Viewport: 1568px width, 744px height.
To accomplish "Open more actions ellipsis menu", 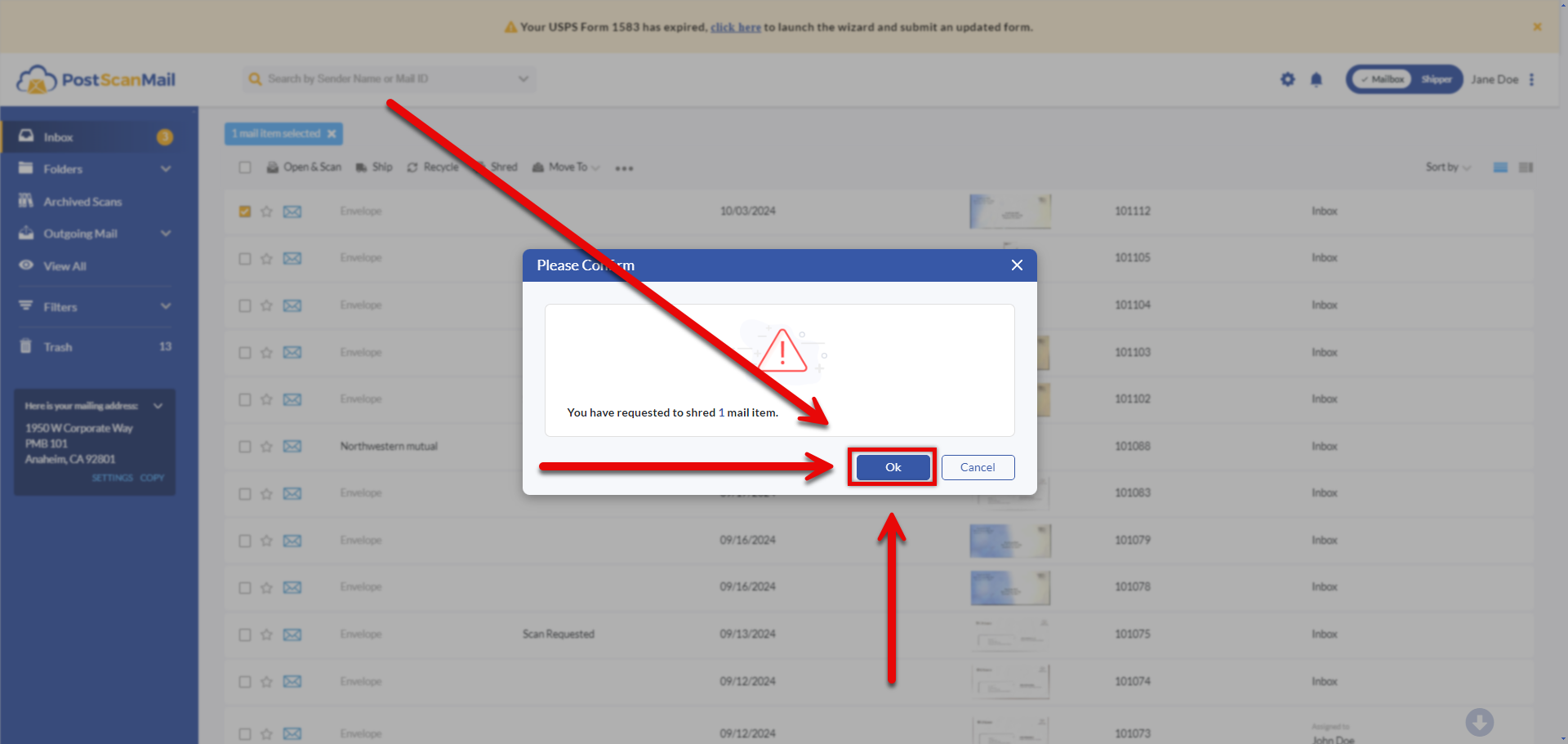I will [x=624, y=168].
